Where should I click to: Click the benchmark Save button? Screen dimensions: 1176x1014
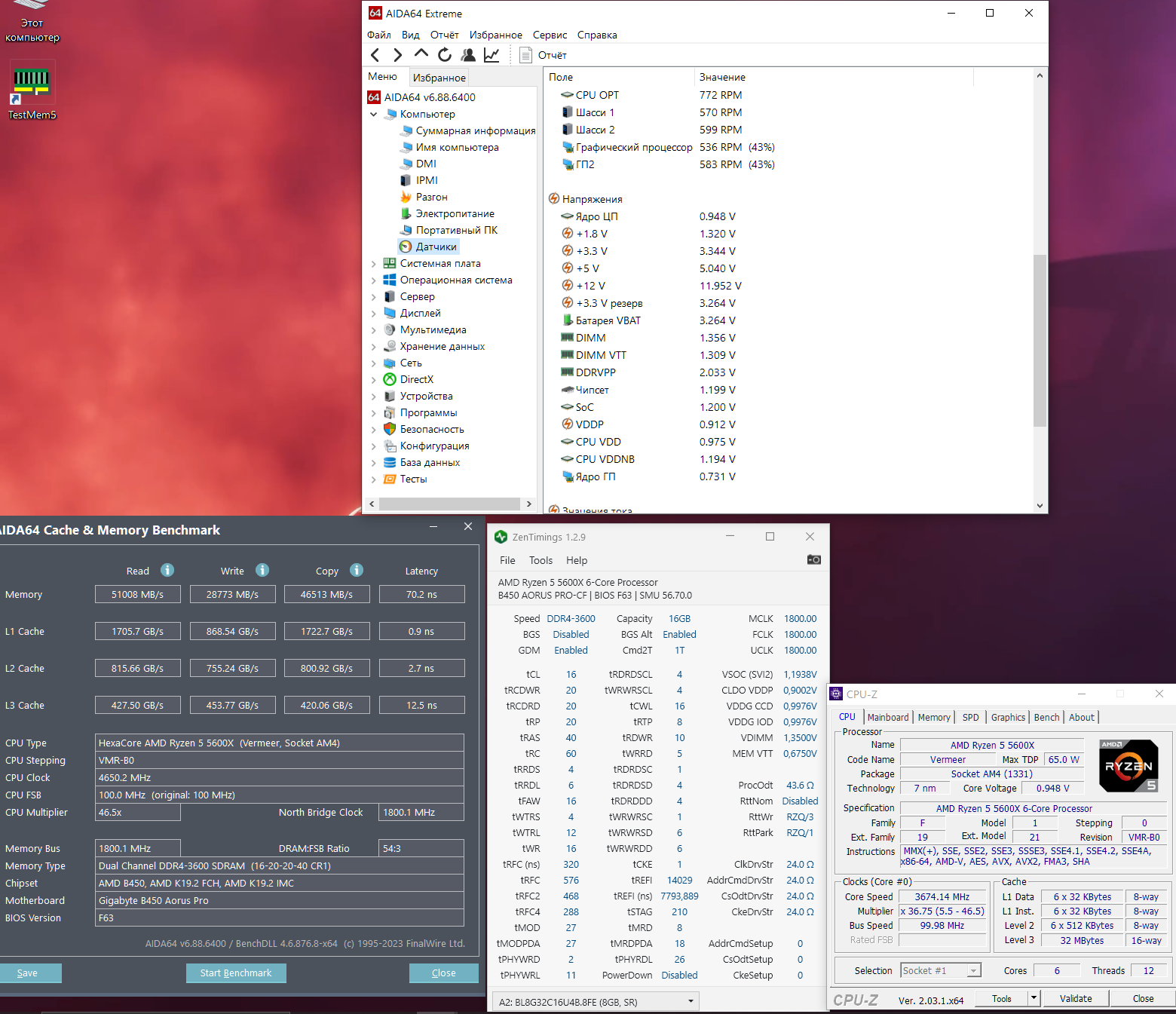[29, 973]
